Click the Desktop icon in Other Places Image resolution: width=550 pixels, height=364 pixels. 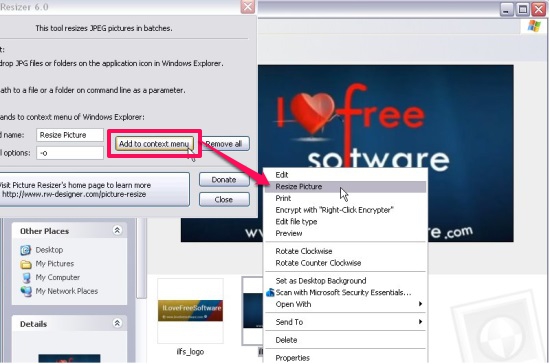click(x=26, y=250)
